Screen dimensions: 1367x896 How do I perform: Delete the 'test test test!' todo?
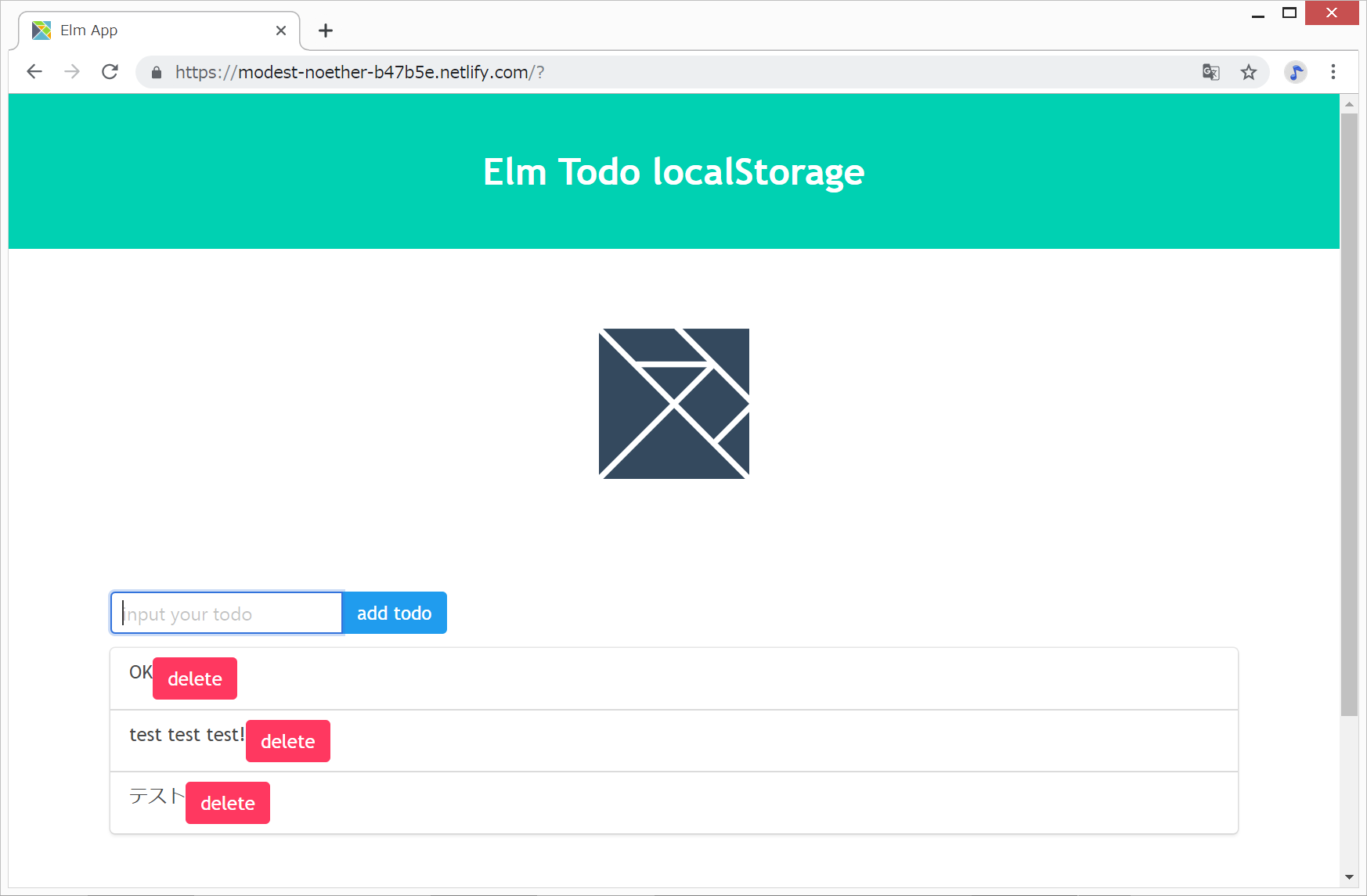(x=288, y=741)
